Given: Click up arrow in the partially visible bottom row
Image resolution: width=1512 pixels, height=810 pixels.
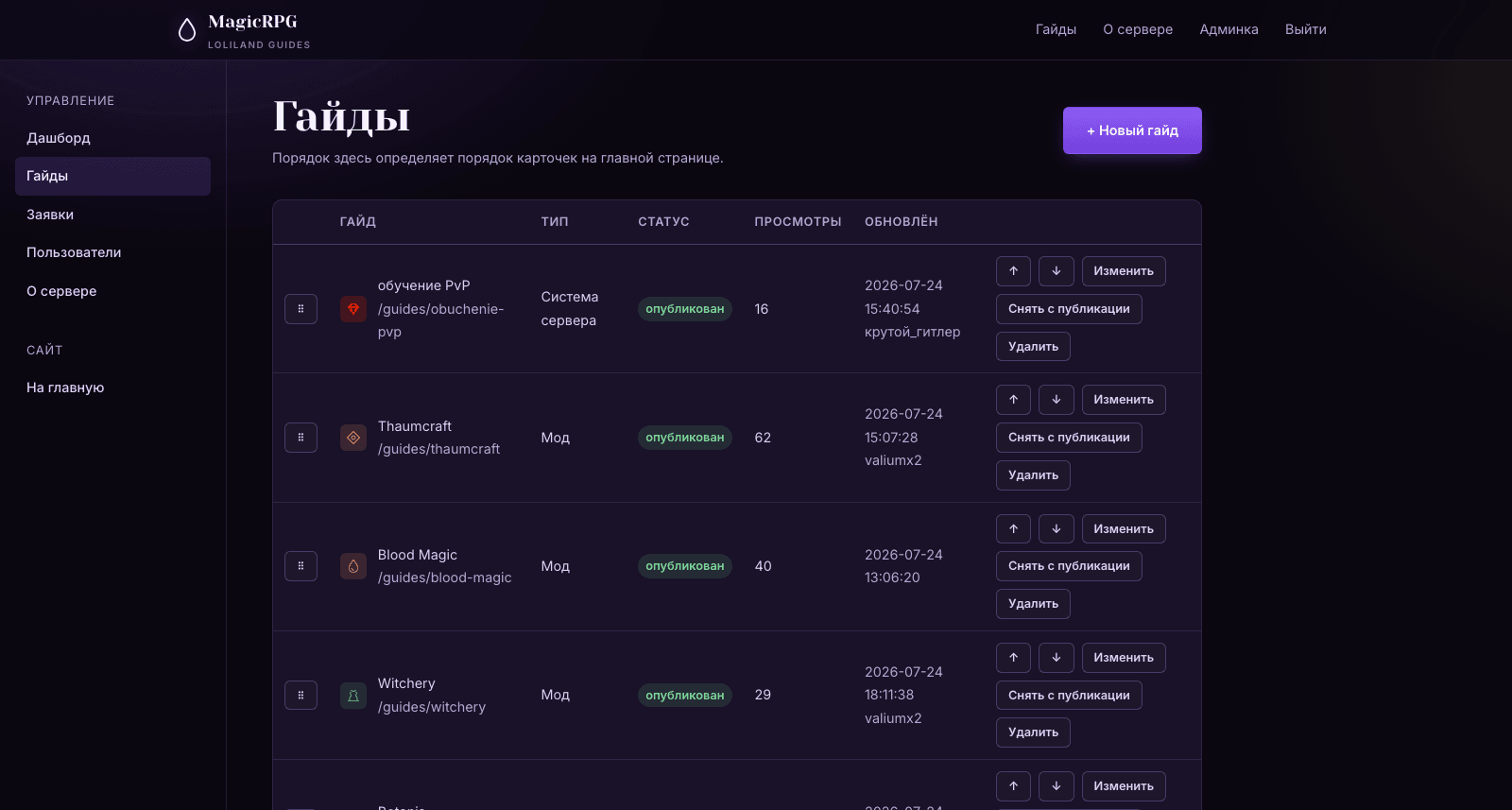Looking at the screenshot, I should coord(1013,786).
